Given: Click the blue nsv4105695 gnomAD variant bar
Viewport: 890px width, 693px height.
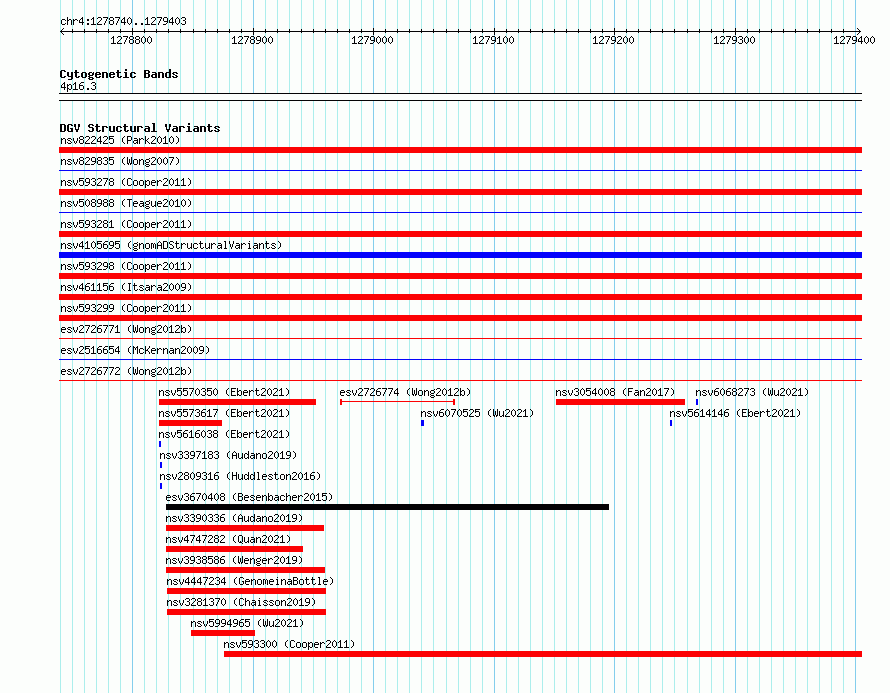Looking at the screenshot, I should (x=460, y=255).
